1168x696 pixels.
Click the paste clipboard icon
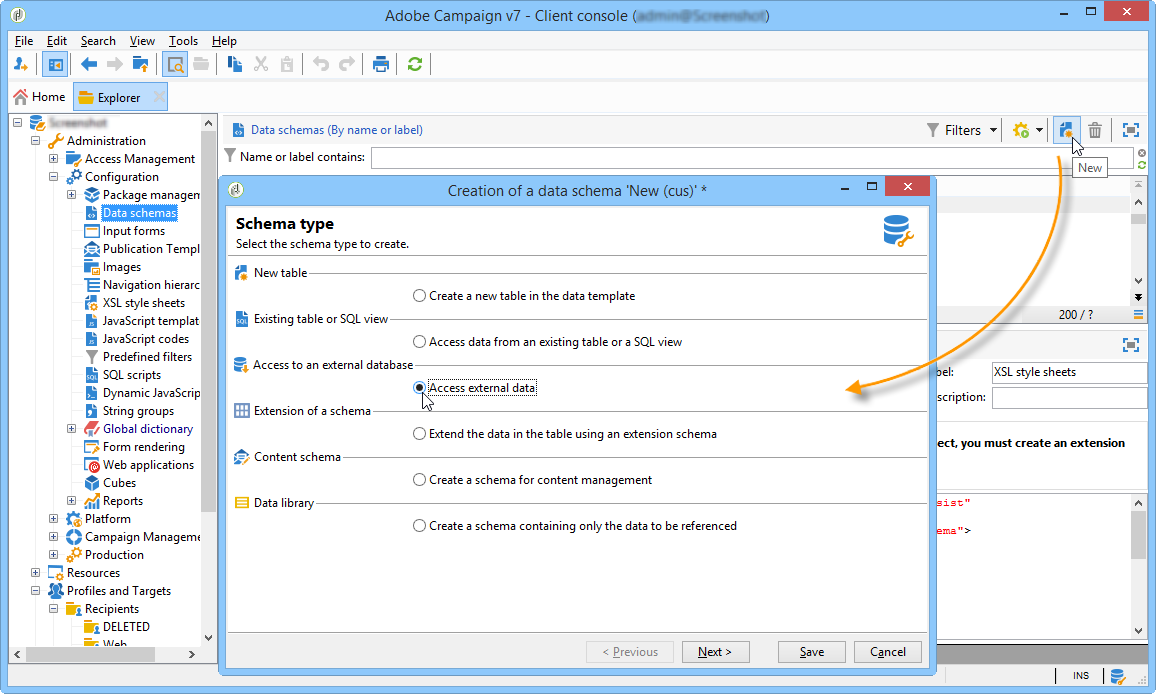[x=287, y=65]
